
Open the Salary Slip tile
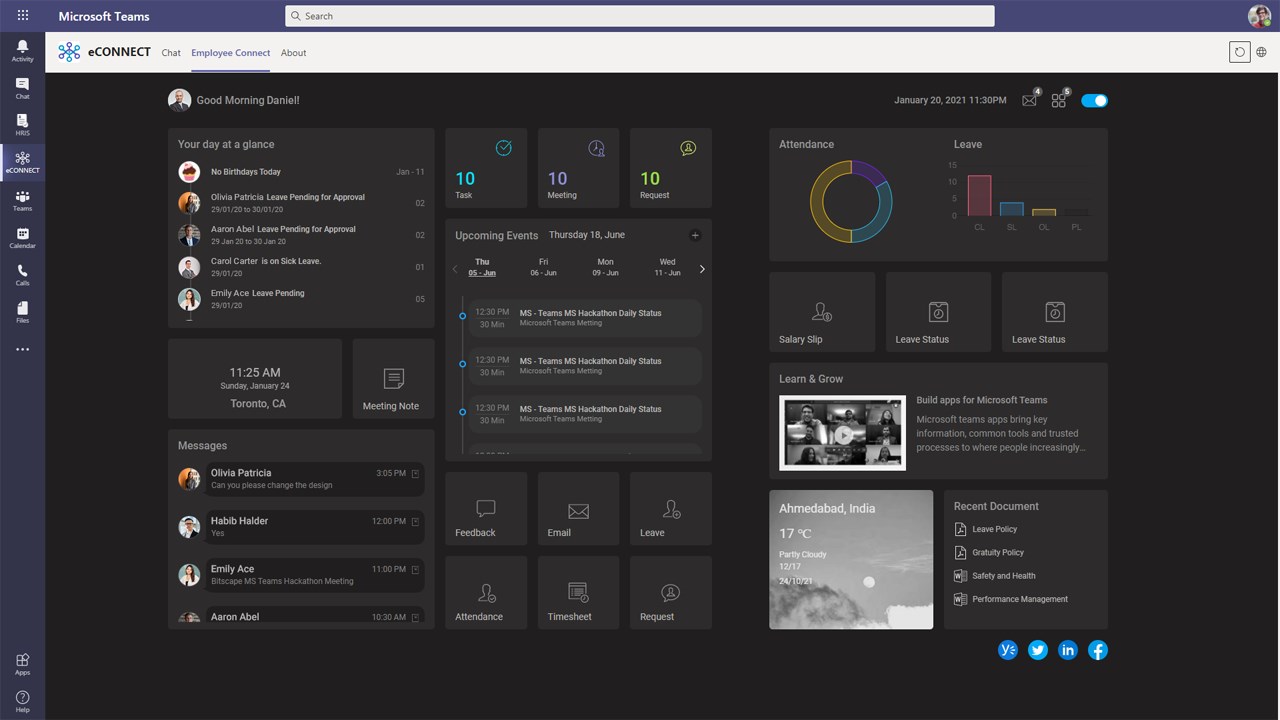[822, 312]
